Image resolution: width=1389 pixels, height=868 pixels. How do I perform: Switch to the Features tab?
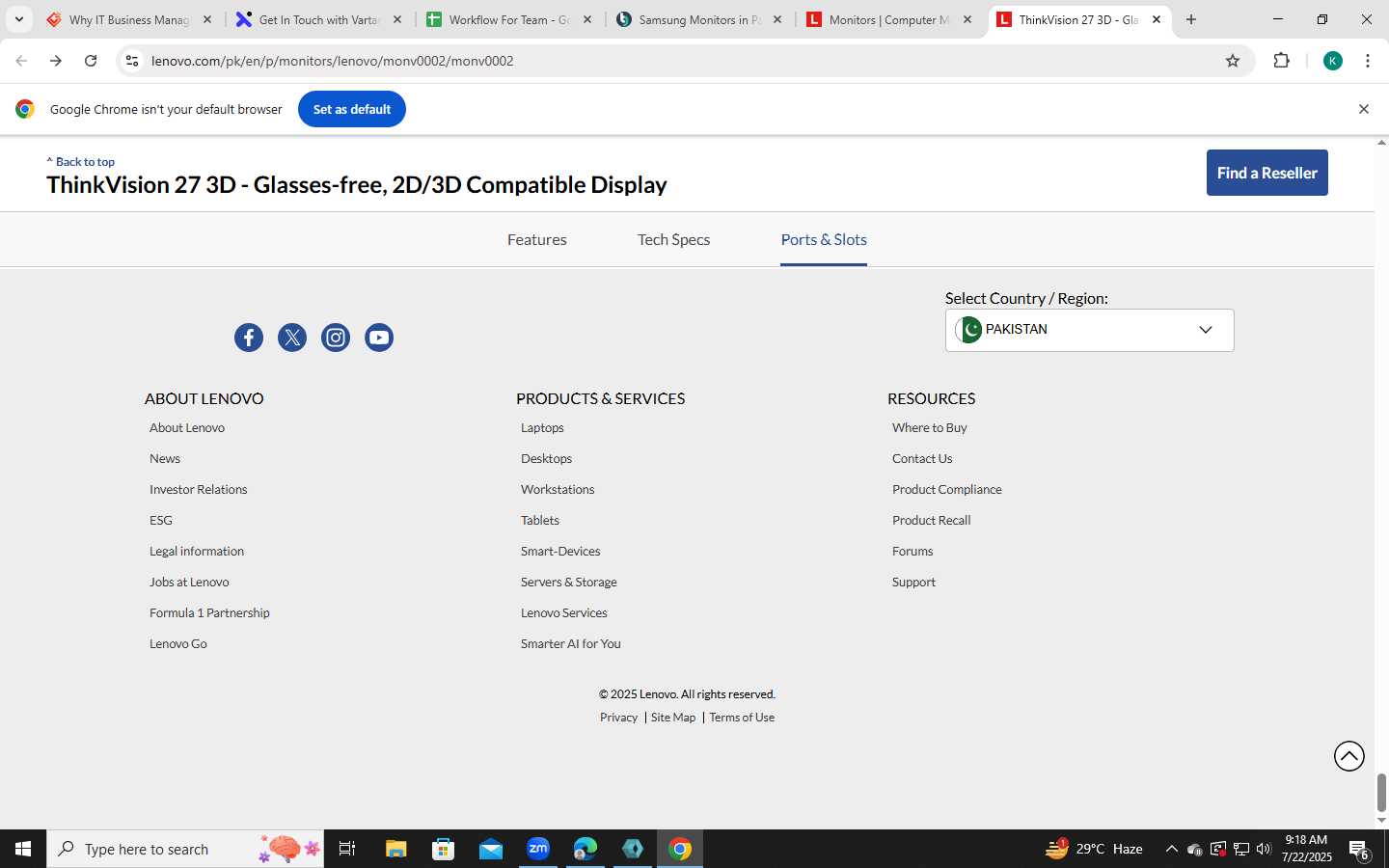[537, 239]
